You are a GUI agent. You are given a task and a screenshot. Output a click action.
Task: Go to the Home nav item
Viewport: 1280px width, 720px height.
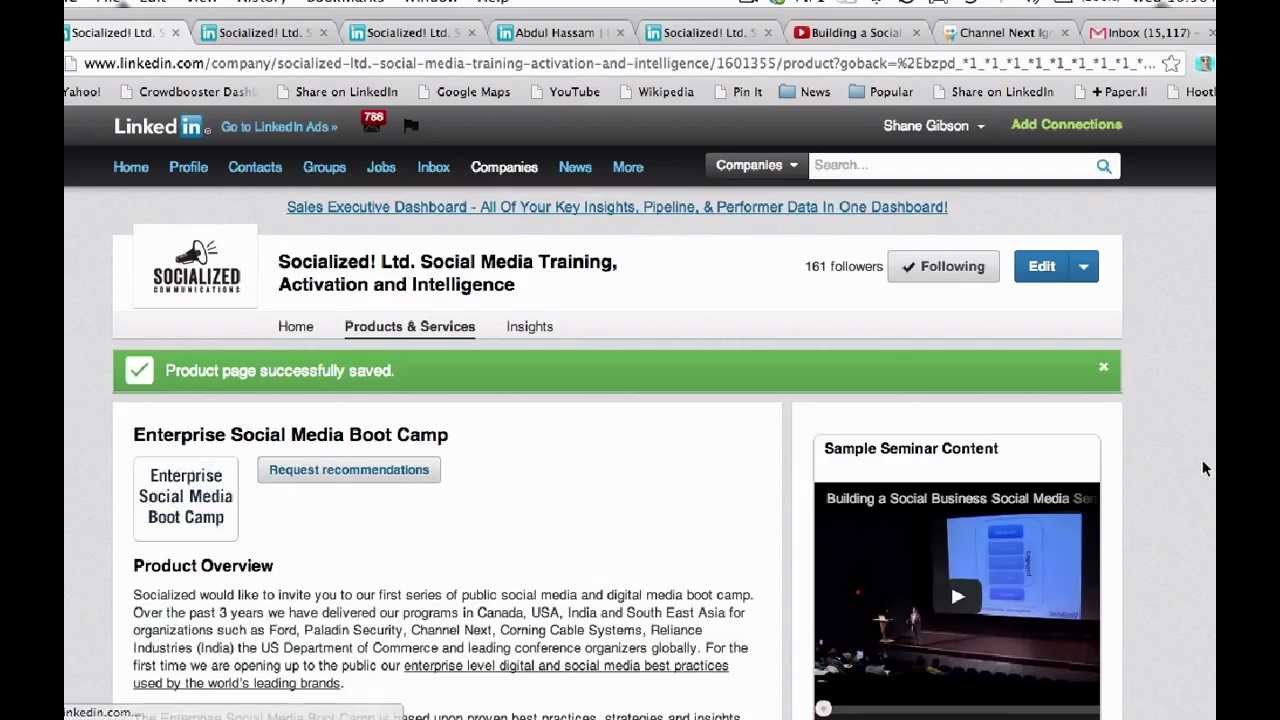pos(131,167)
